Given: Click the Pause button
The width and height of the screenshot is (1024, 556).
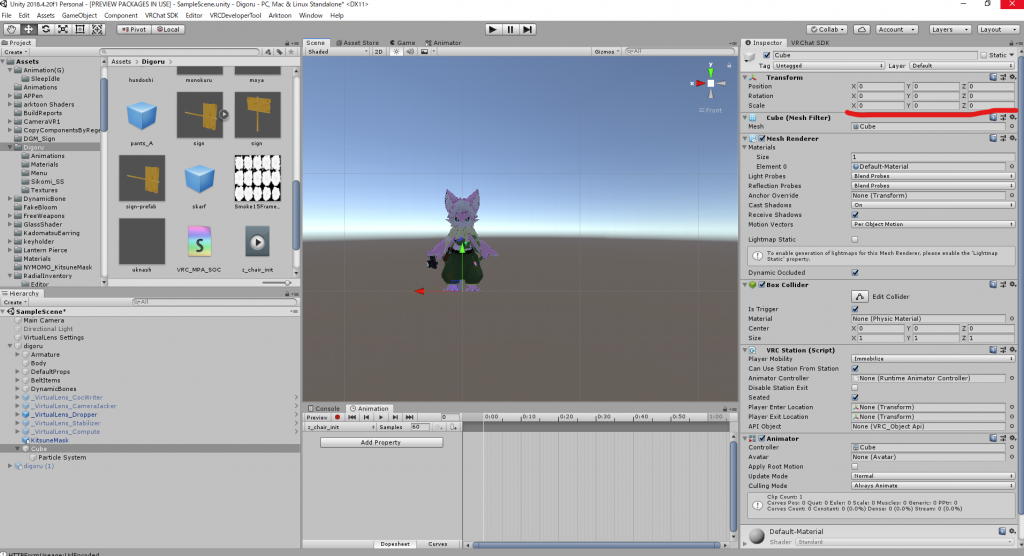Looking at the screenshot, I should [510, 29].
